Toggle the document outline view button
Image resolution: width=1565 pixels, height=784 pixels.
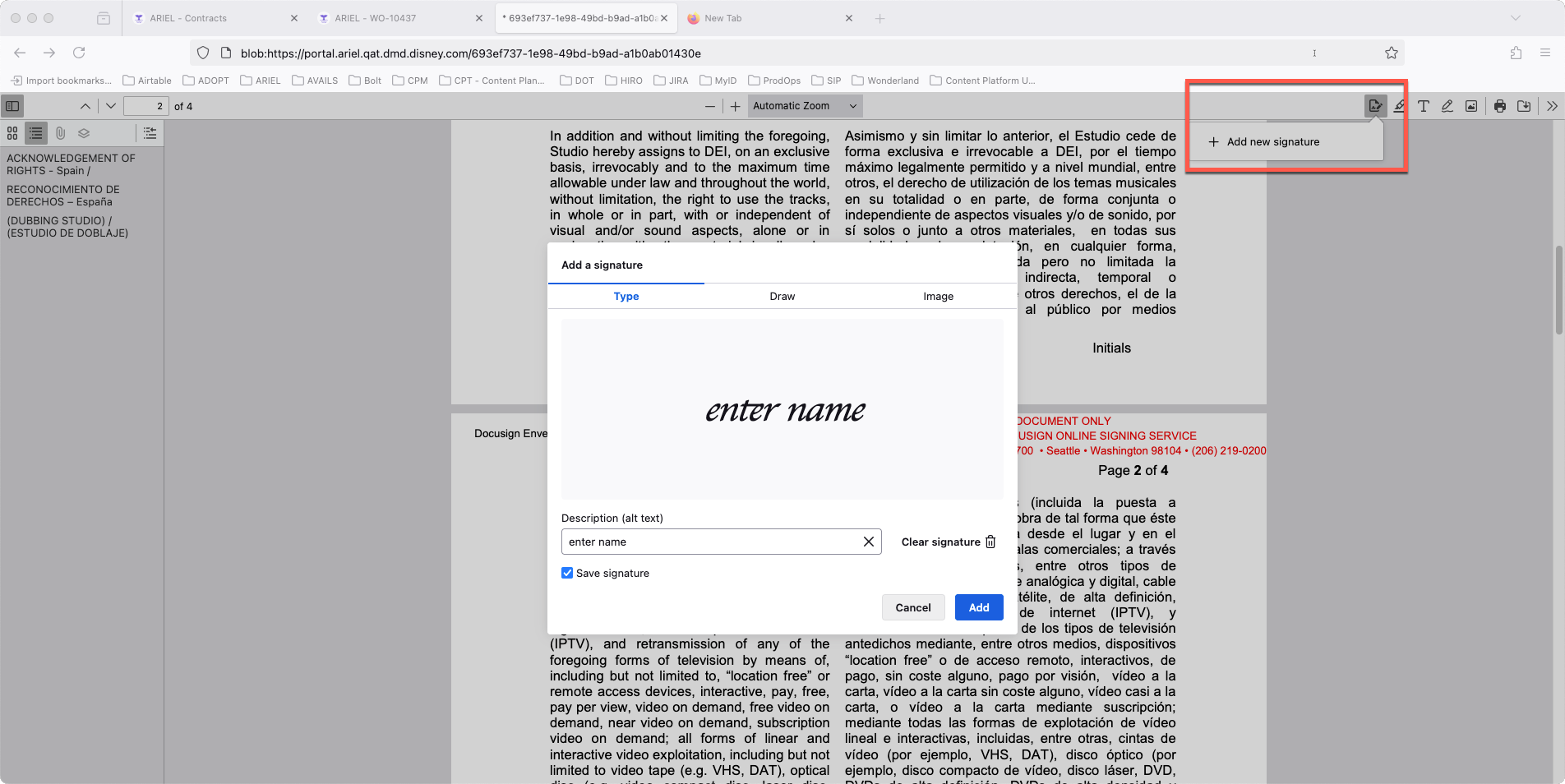pyautogui.click(x=36, y=133)
